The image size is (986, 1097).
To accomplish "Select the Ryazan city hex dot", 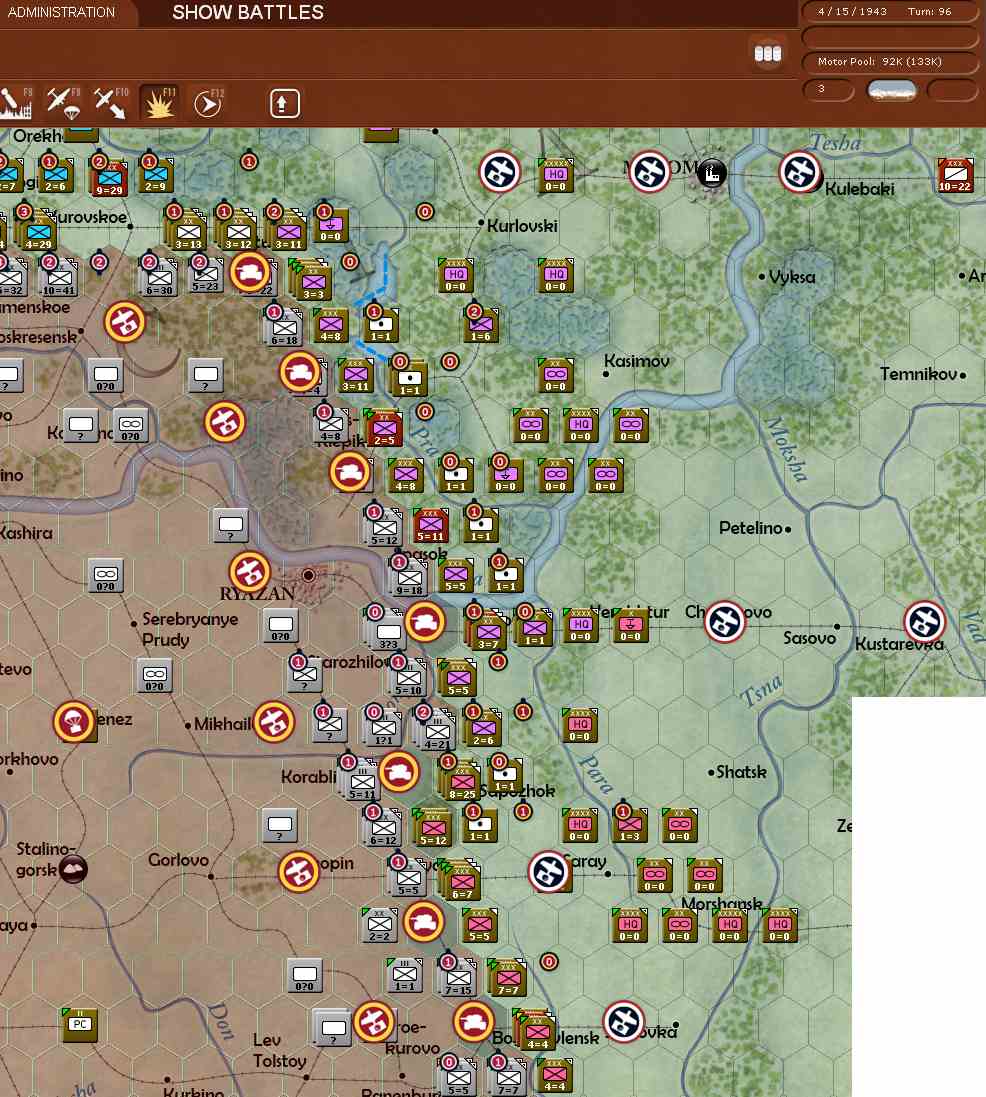I will (x=309, y=575).
